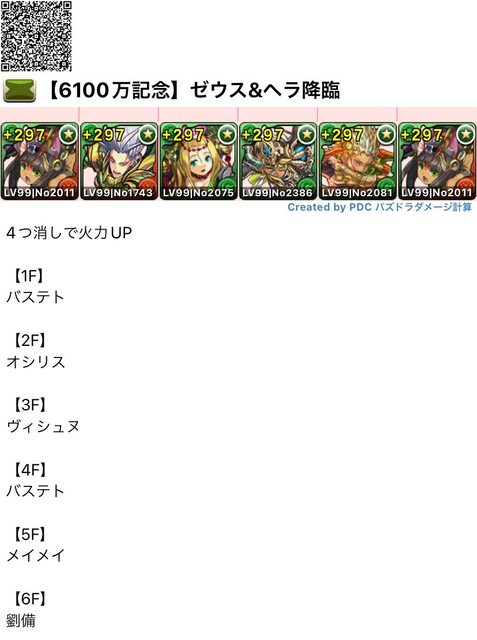Click the 【4F】 floor heading

(28, 470)
